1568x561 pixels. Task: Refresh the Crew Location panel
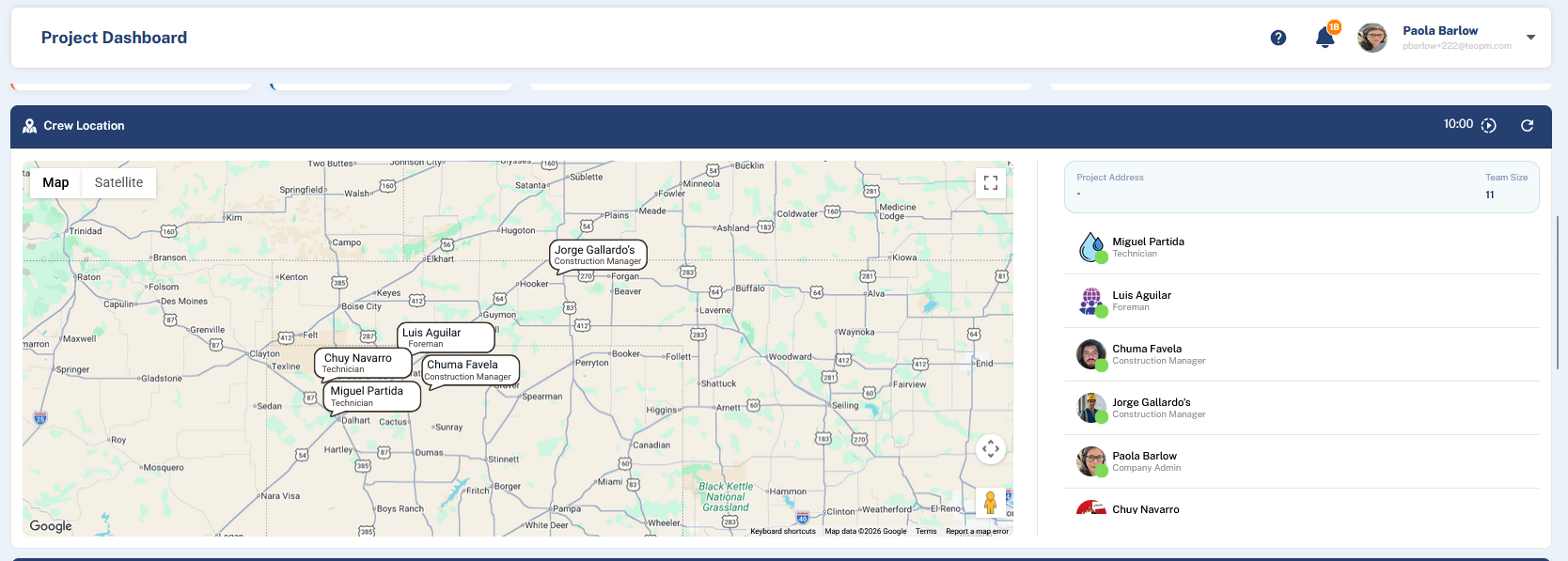pyautogui.click(x=1528, y=125)
